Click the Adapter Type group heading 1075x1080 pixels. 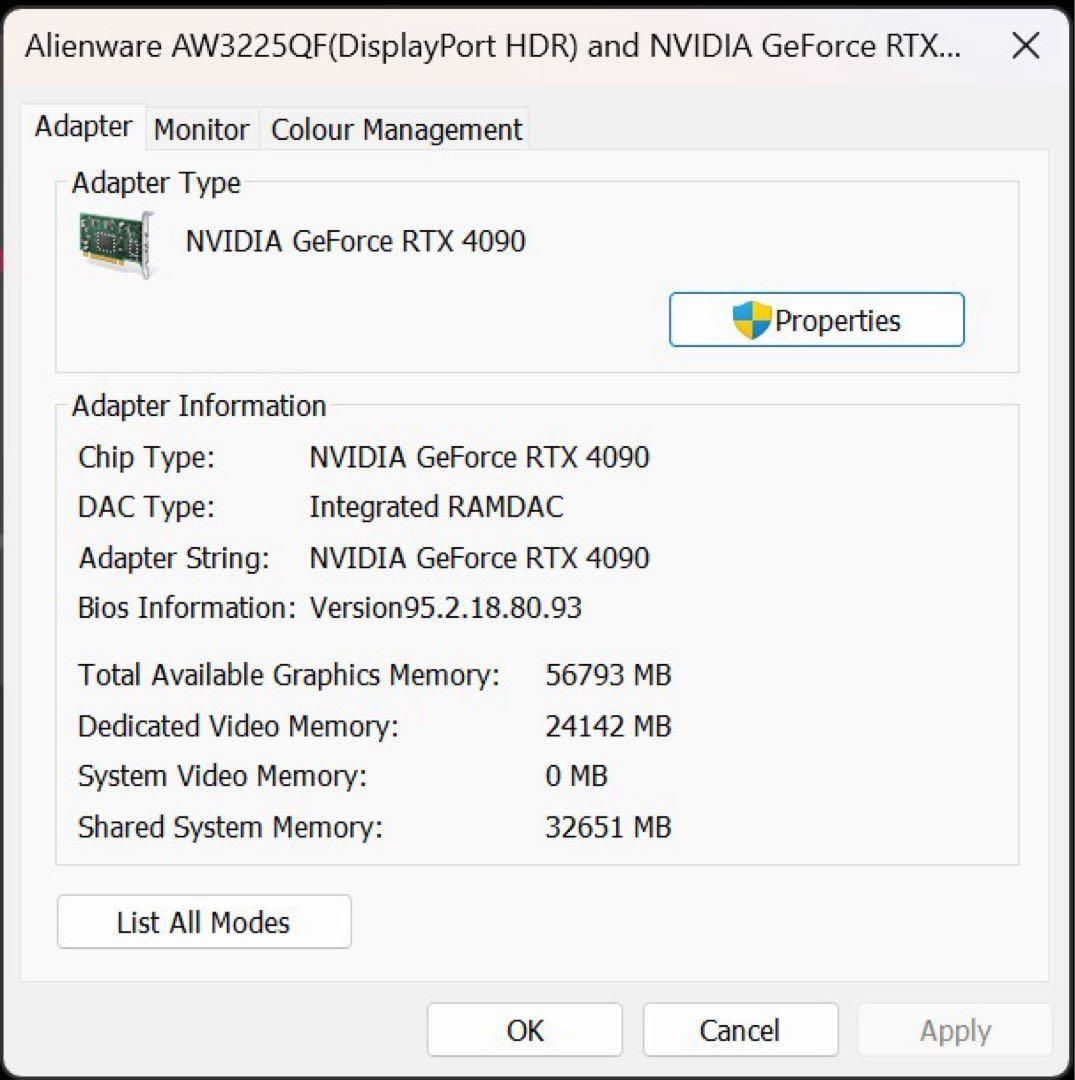click(156, 183)
